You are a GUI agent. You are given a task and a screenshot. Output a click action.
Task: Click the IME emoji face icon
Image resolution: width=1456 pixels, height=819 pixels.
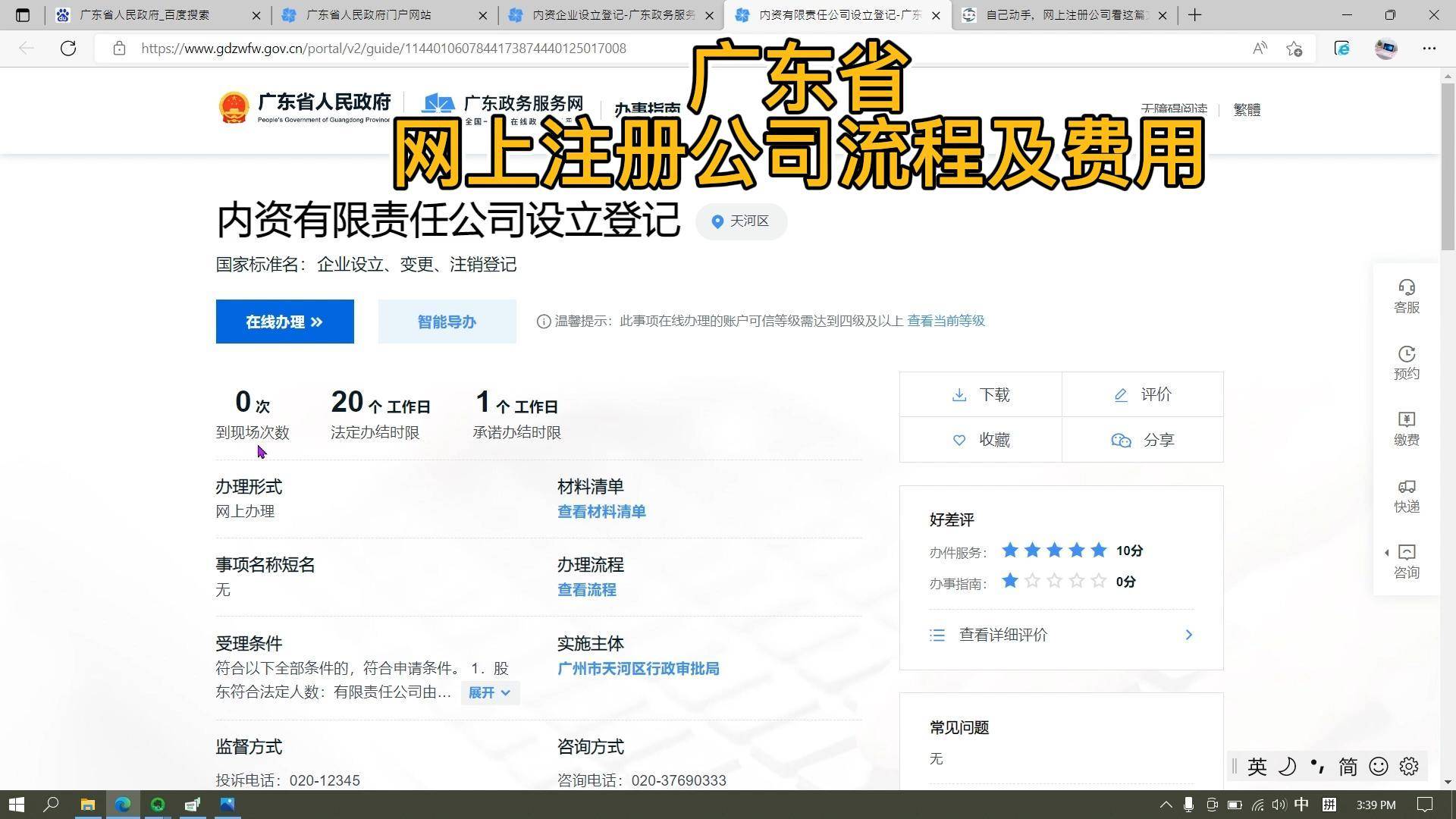[x=1379, y=767]
